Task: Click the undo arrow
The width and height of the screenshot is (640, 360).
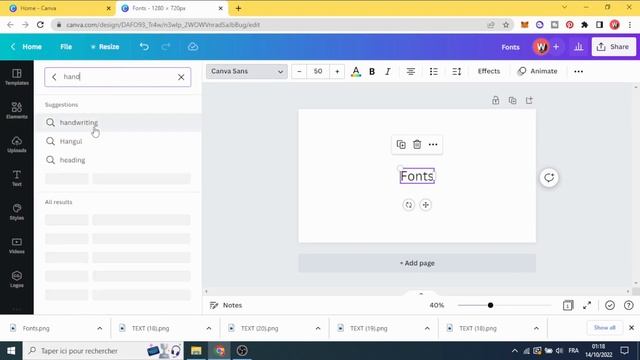Action: coord(144,47)
